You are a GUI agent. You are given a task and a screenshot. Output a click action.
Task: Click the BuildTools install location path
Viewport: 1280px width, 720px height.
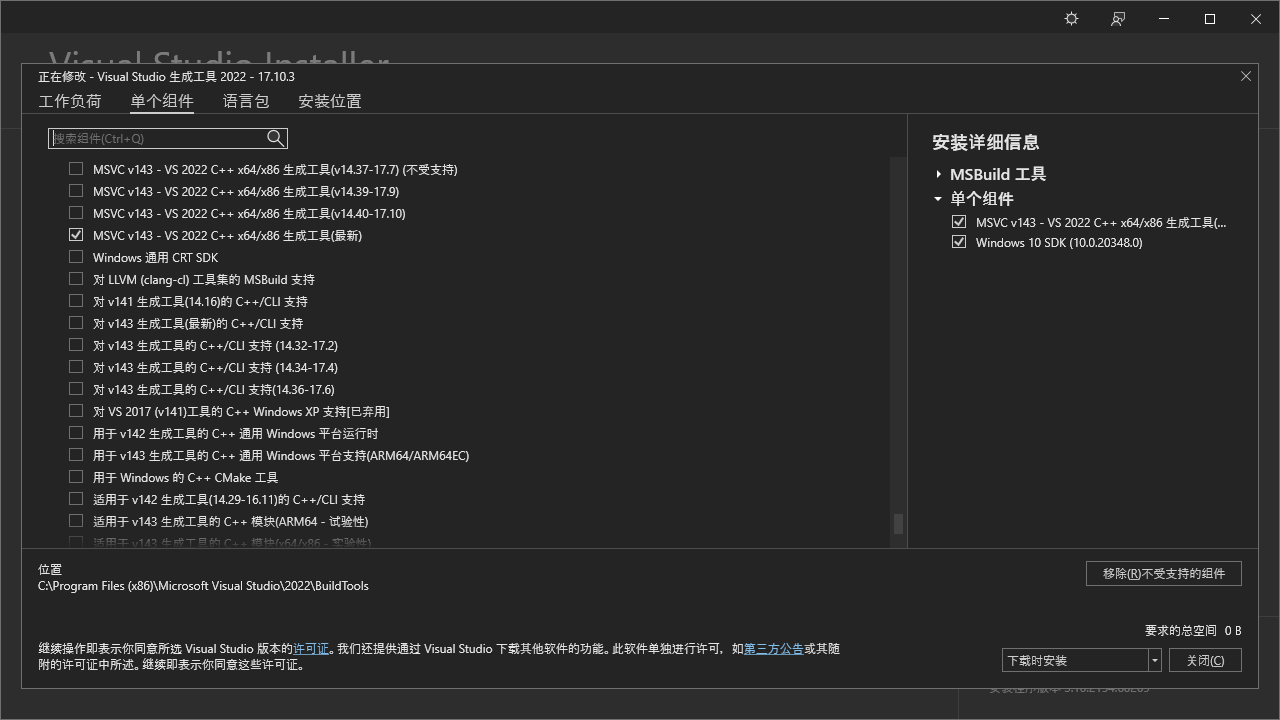tap(203, 586)
